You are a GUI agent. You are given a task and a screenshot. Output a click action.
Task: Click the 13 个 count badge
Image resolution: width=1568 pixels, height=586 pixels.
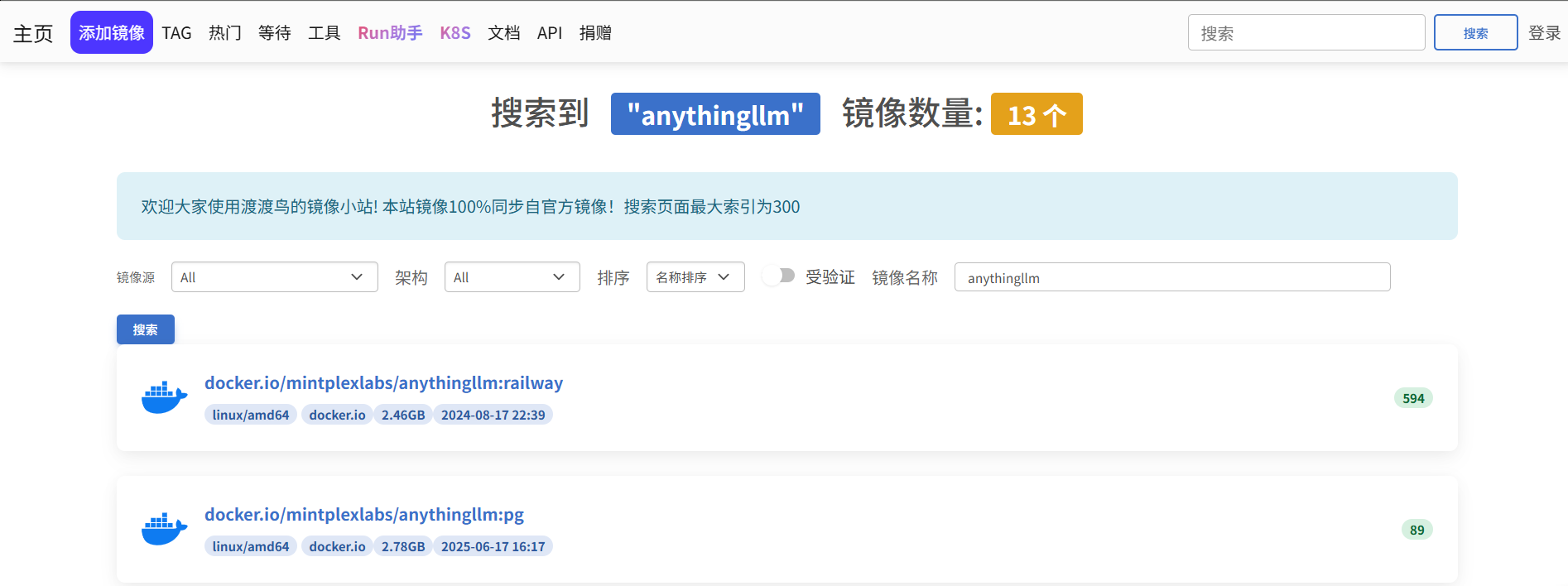pyautogui.click(x=1037, y=114)
